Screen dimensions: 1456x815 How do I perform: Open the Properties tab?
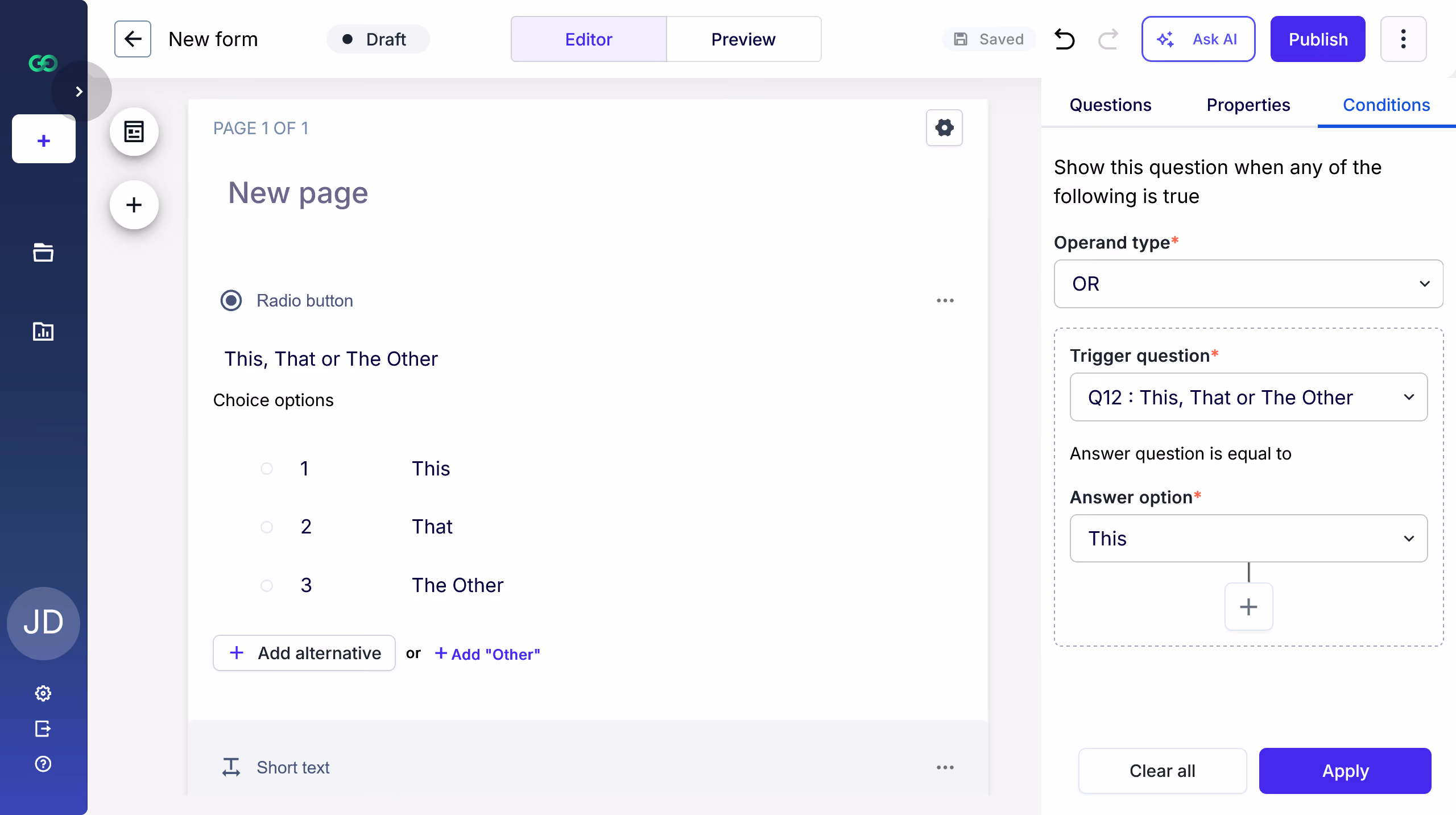tap(1248, 105)
